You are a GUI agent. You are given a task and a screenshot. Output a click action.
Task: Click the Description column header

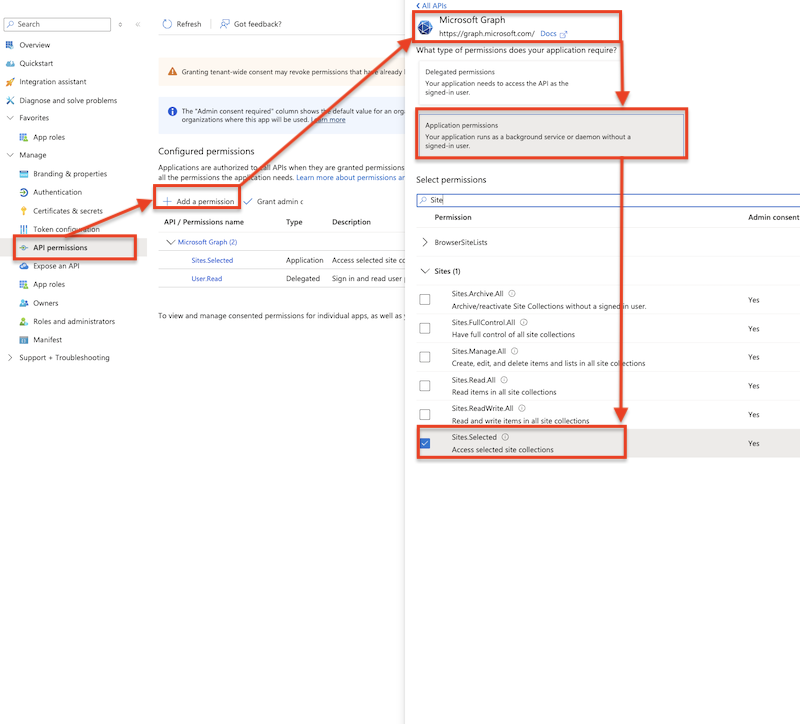[351, 222]
